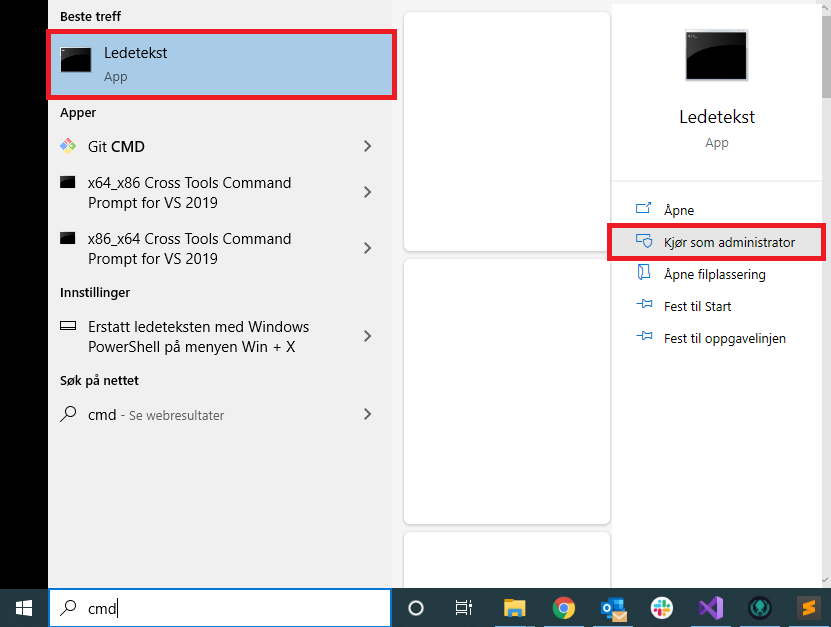Expand the cmd web results arrow
This screenshot has height=627, width=831.
pyautogui.click(x=367, y=414)
